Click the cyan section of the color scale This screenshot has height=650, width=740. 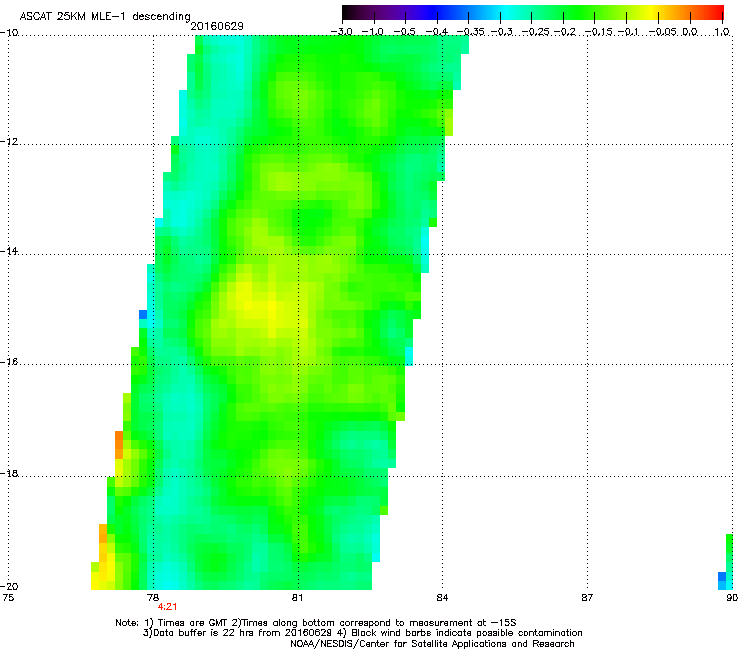pyautogui.click(x=505, y=12)
